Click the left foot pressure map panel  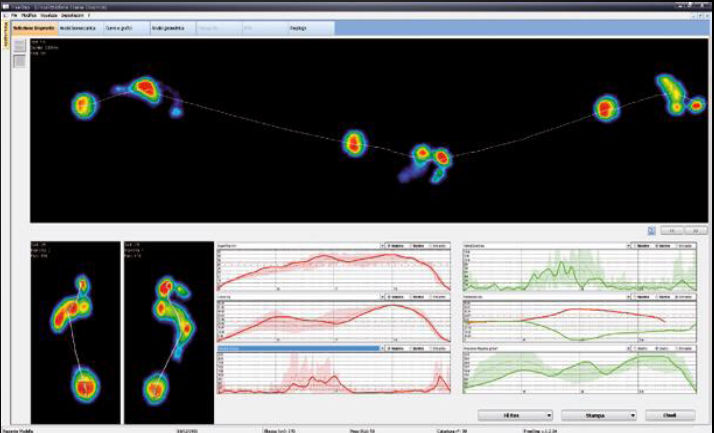[76, 333]
